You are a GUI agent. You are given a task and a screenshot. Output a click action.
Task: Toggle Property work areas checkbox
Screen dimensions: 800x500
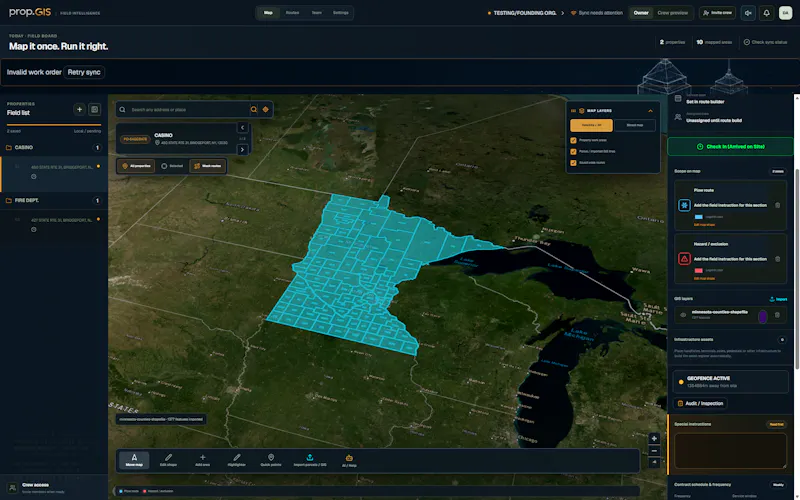pos(573,140)
